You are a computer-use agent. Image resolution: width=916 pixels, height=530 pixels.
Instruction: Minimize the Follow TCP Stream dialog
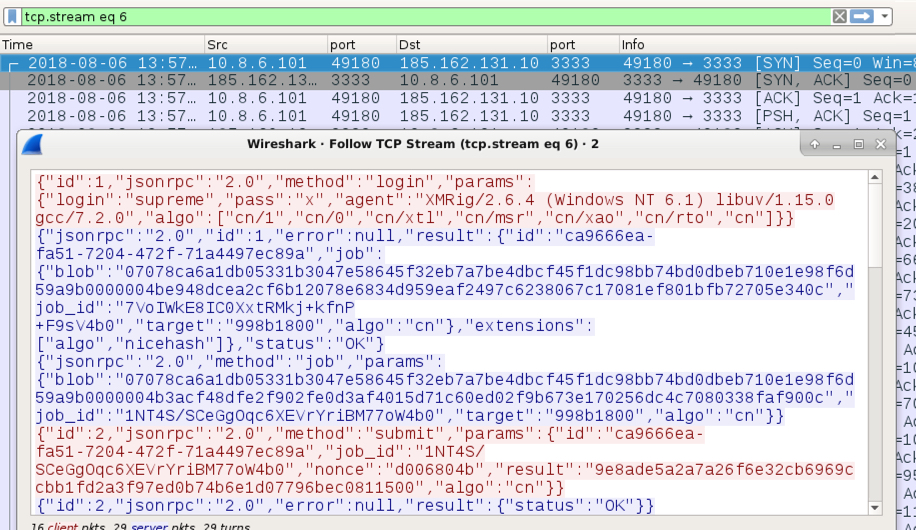(837, 144)
